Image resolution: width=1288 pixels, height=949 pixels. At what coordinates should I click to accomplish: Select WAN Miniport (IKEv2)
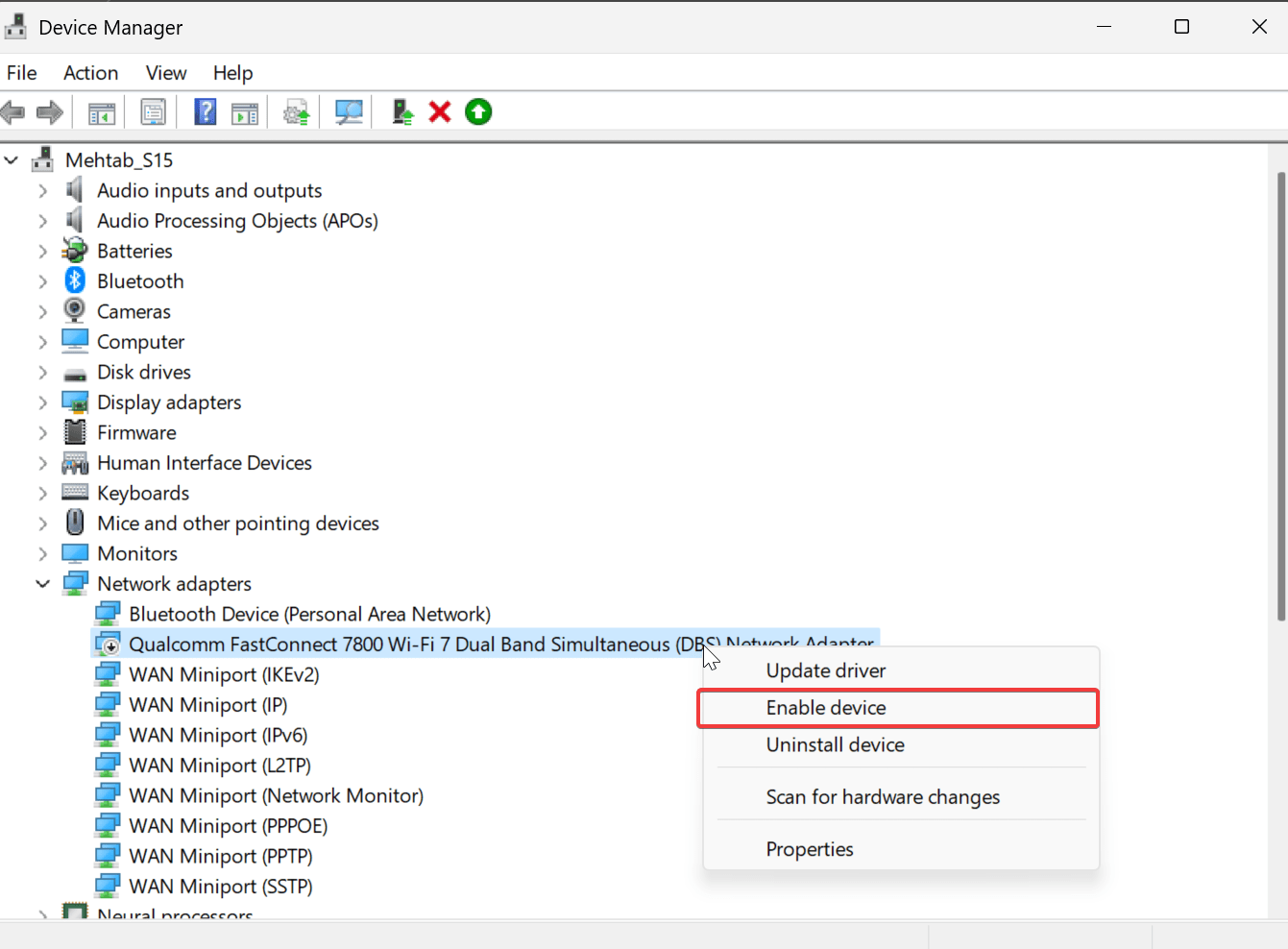coord(224,674)
